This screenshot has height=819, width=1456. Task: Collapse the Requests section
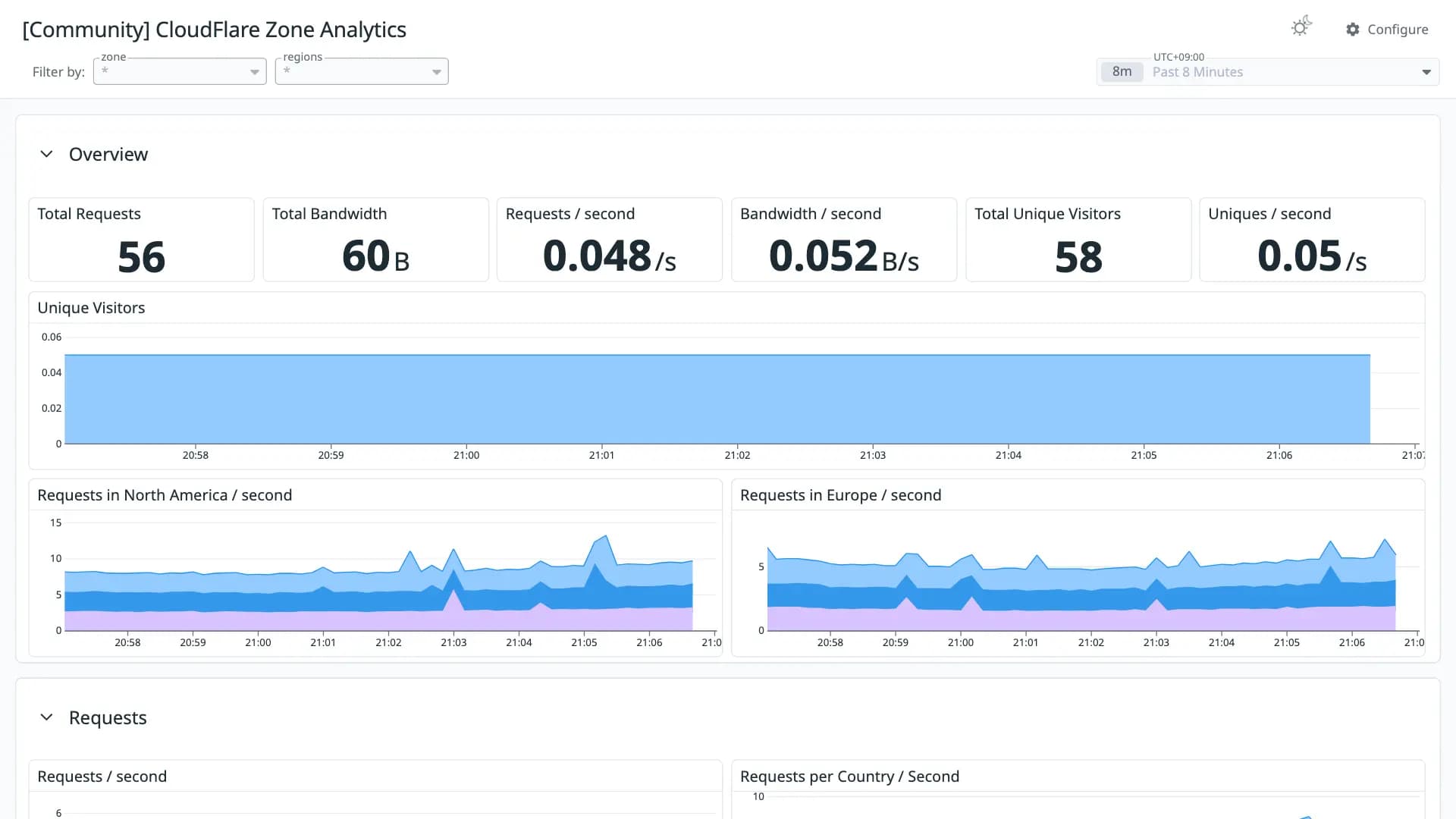click(x=46, y=717)
